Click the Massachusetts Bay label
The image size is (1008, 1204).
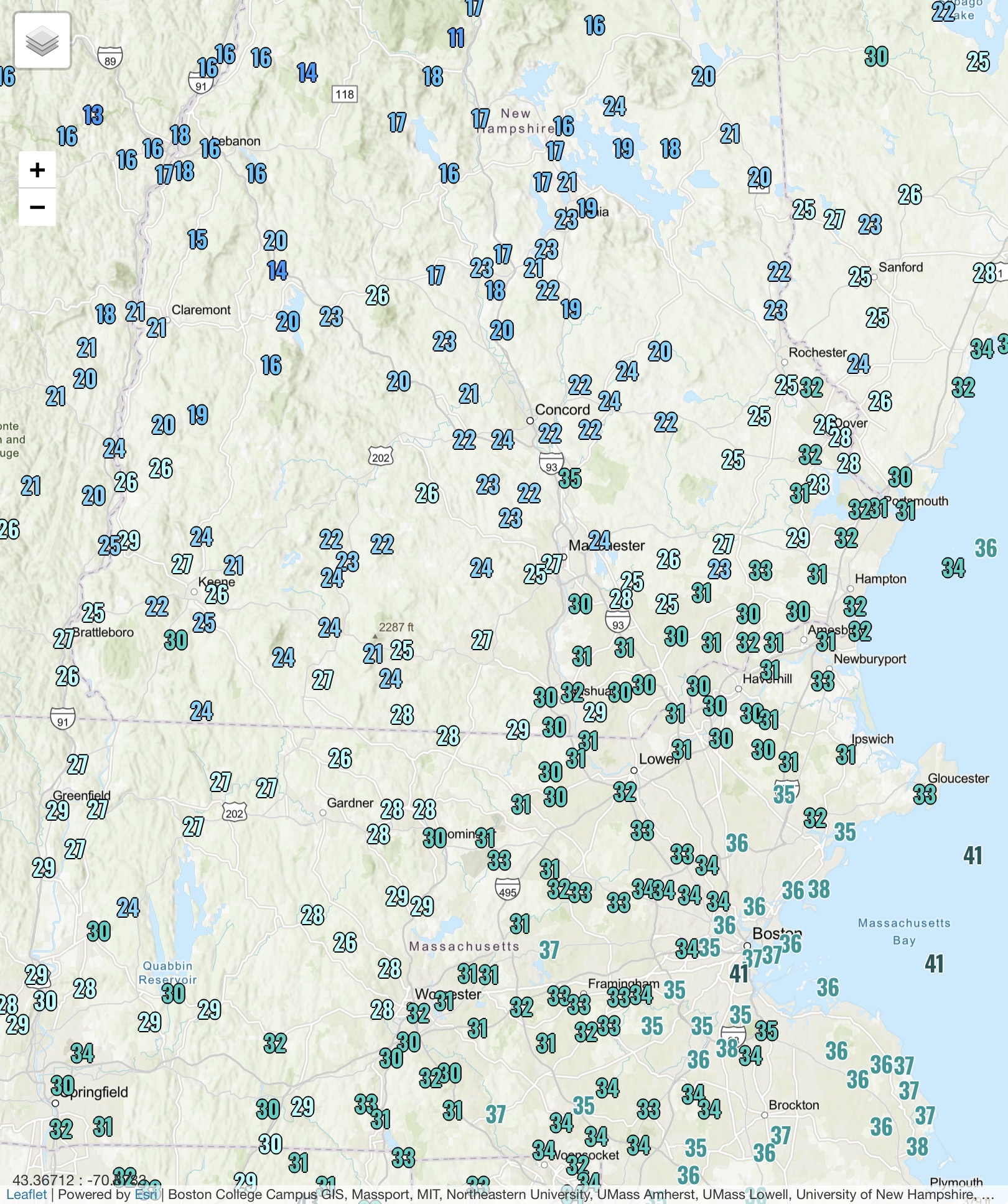[904, 931]
